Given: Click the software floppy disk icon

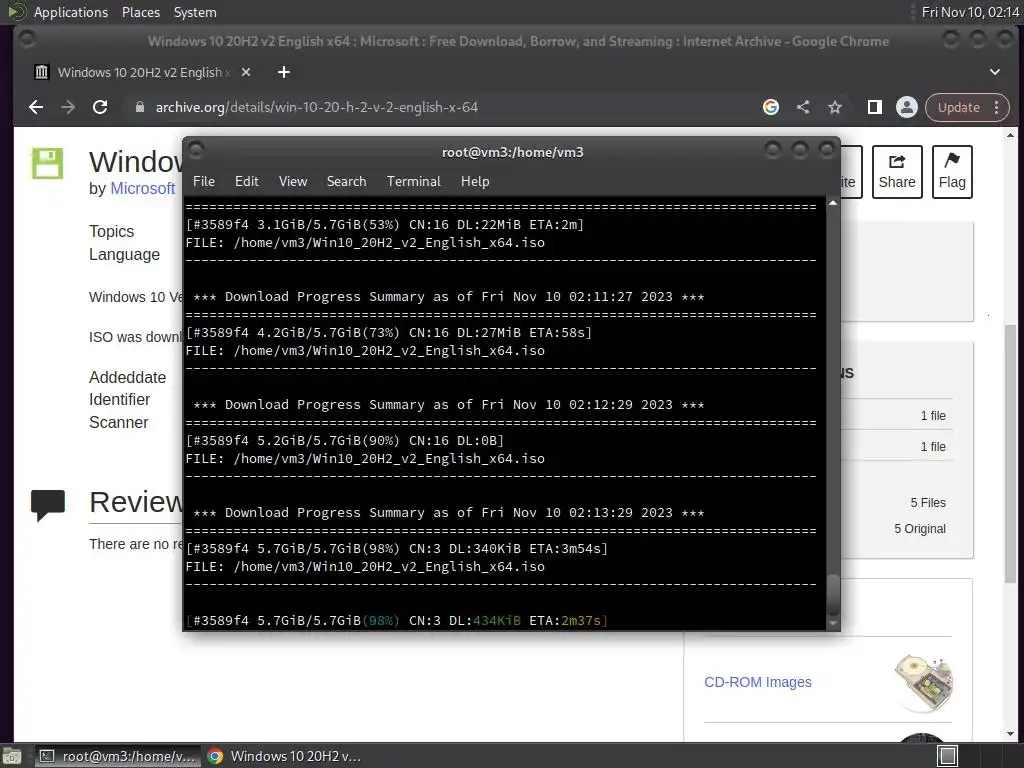Looking at the screenshot, I should pyautogui.click(x=48, y=163).
